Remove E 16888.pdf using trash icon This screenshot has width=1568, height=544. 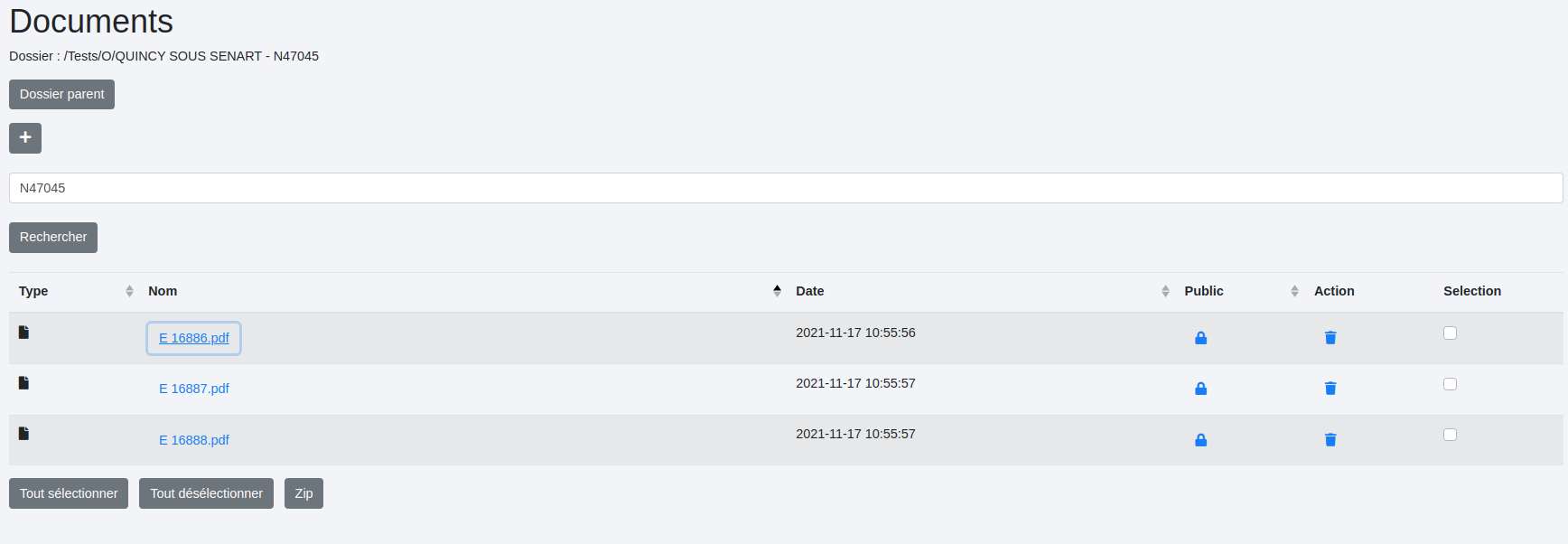pos(1330,440)
